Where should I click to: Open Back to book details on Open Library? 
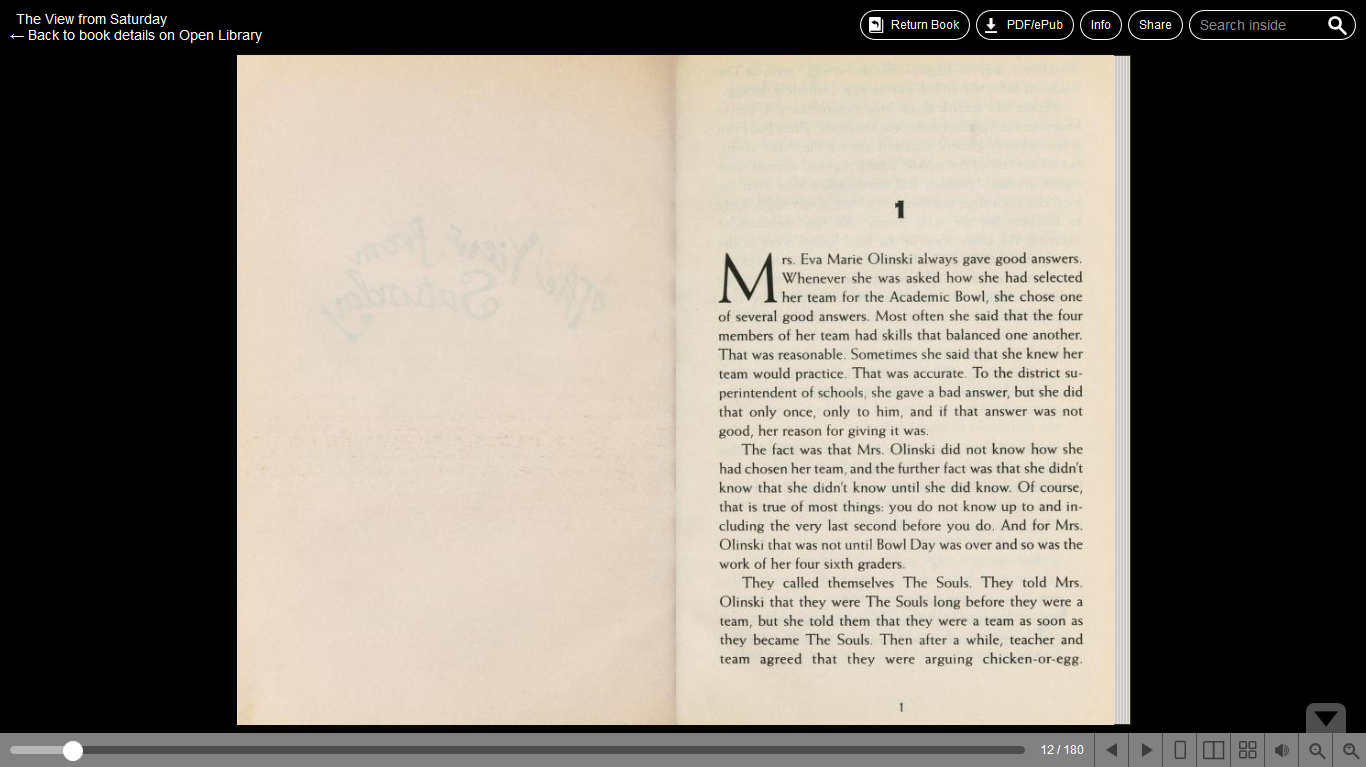click(x=137, y=35)
